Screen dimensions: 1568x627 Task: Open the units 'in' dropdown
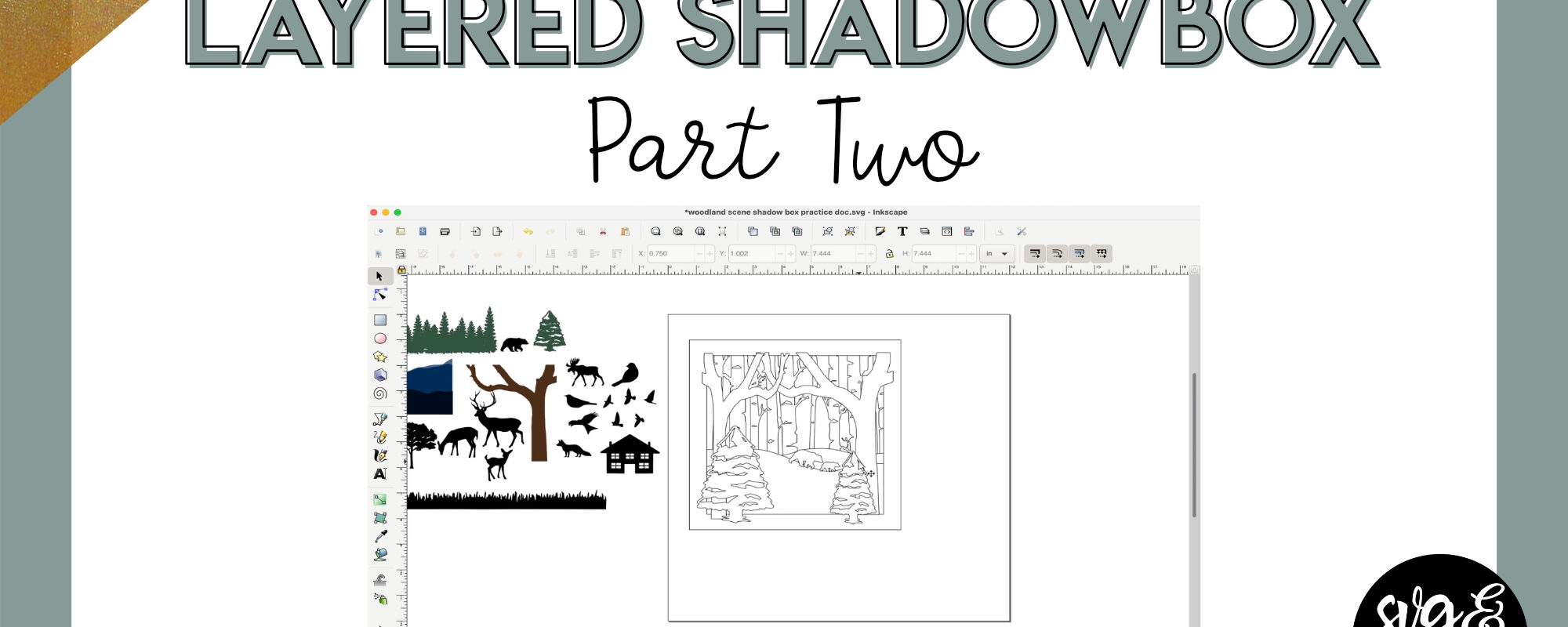point(997,253)
